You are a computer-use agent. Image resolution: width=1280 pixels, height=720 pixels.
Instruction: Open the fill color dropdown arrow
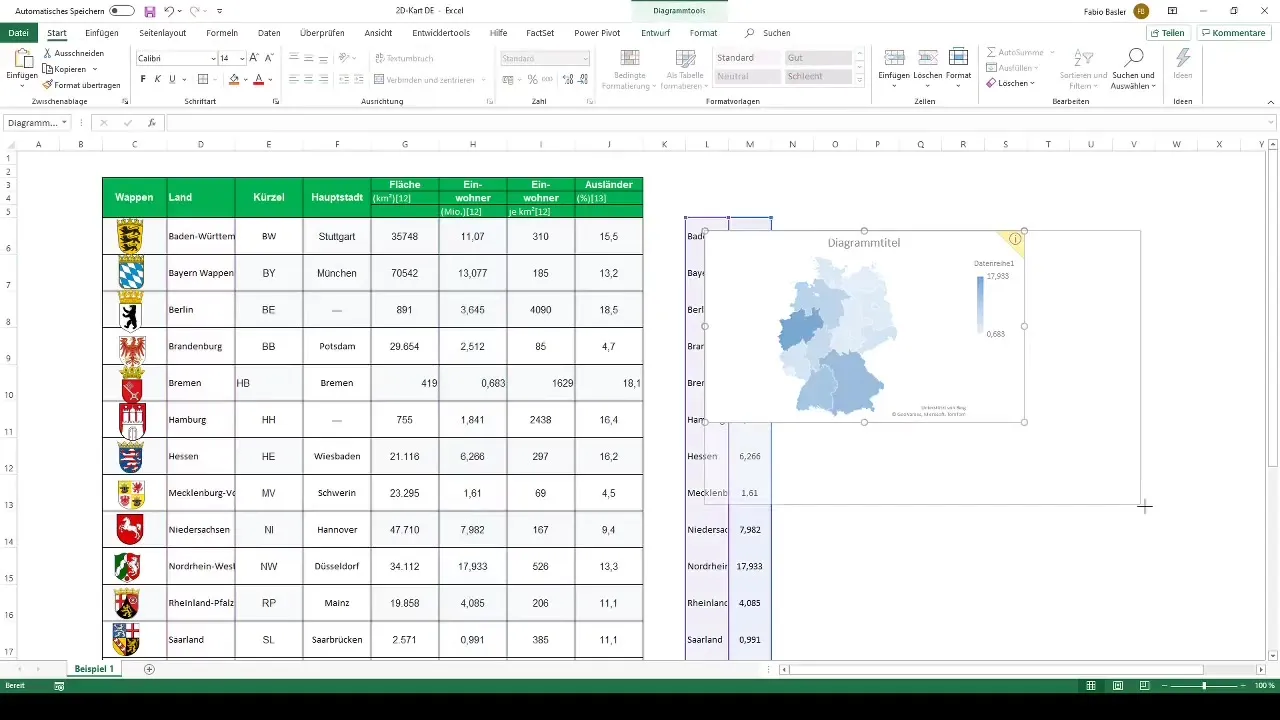[246, 79]
